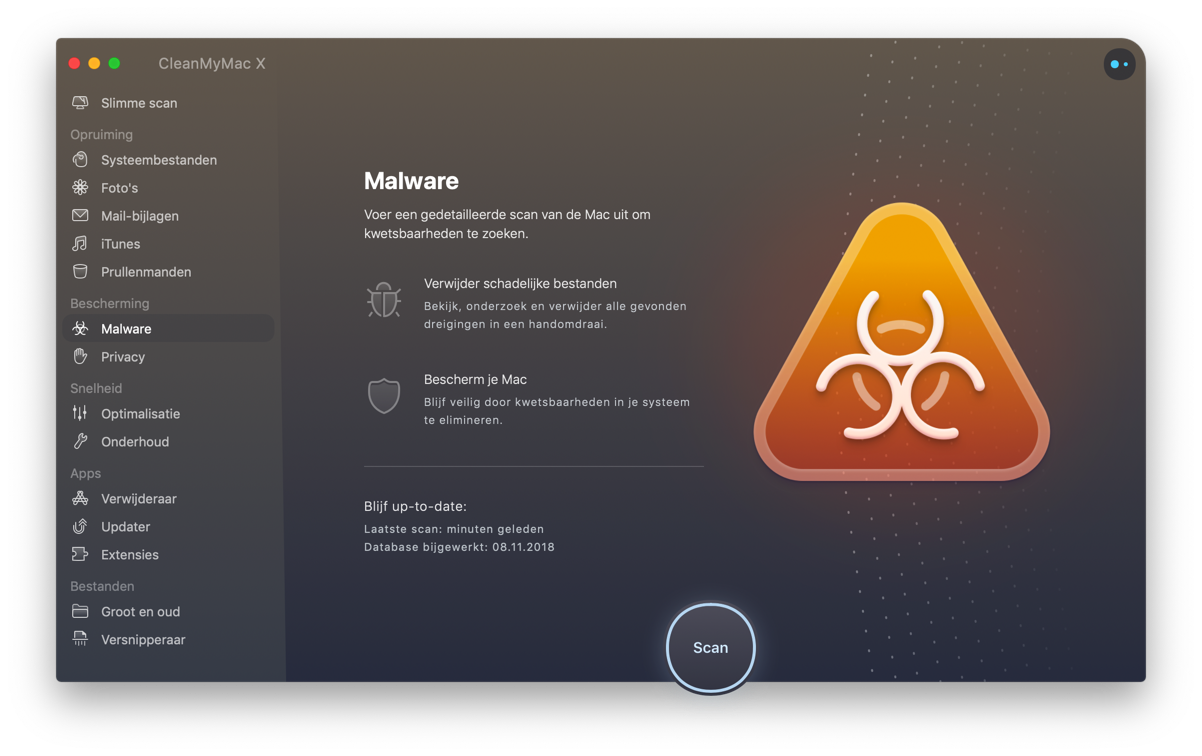Start the malware Scan button
This screenshot has width=1202, height=756.
[711, 648]
